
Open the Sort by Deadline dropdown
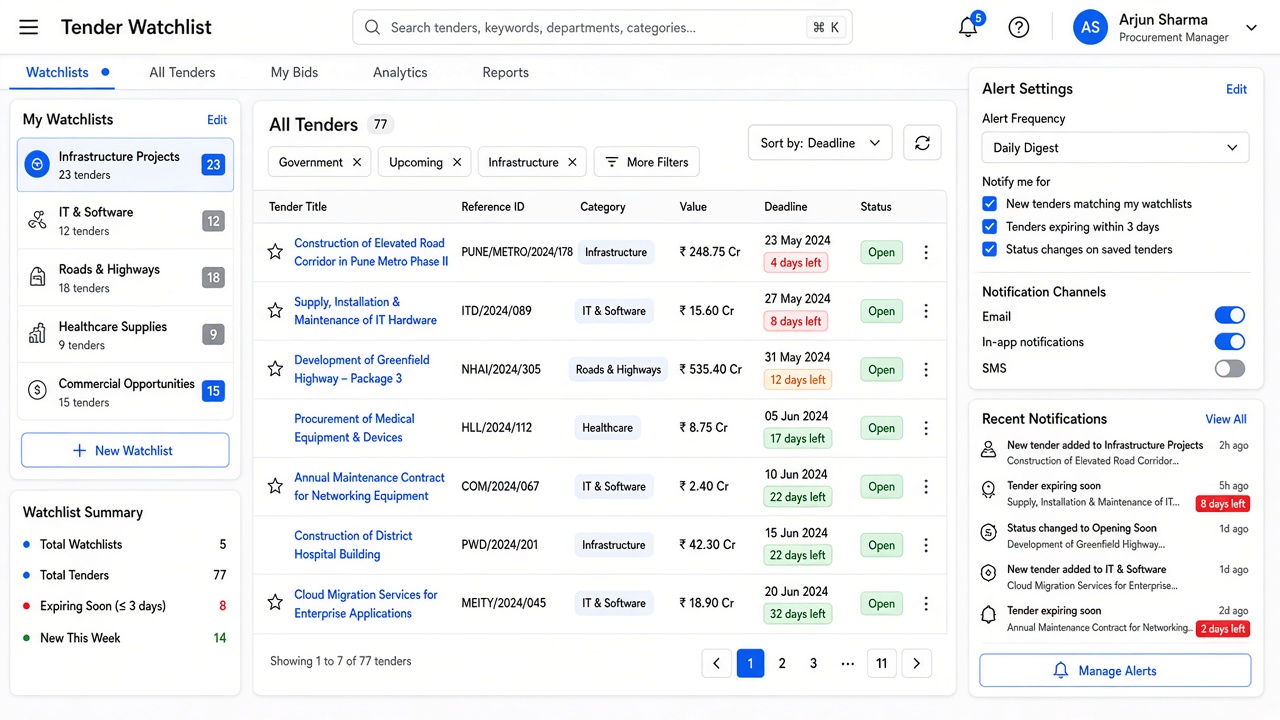pyautogui.click(x=820, y=143)
